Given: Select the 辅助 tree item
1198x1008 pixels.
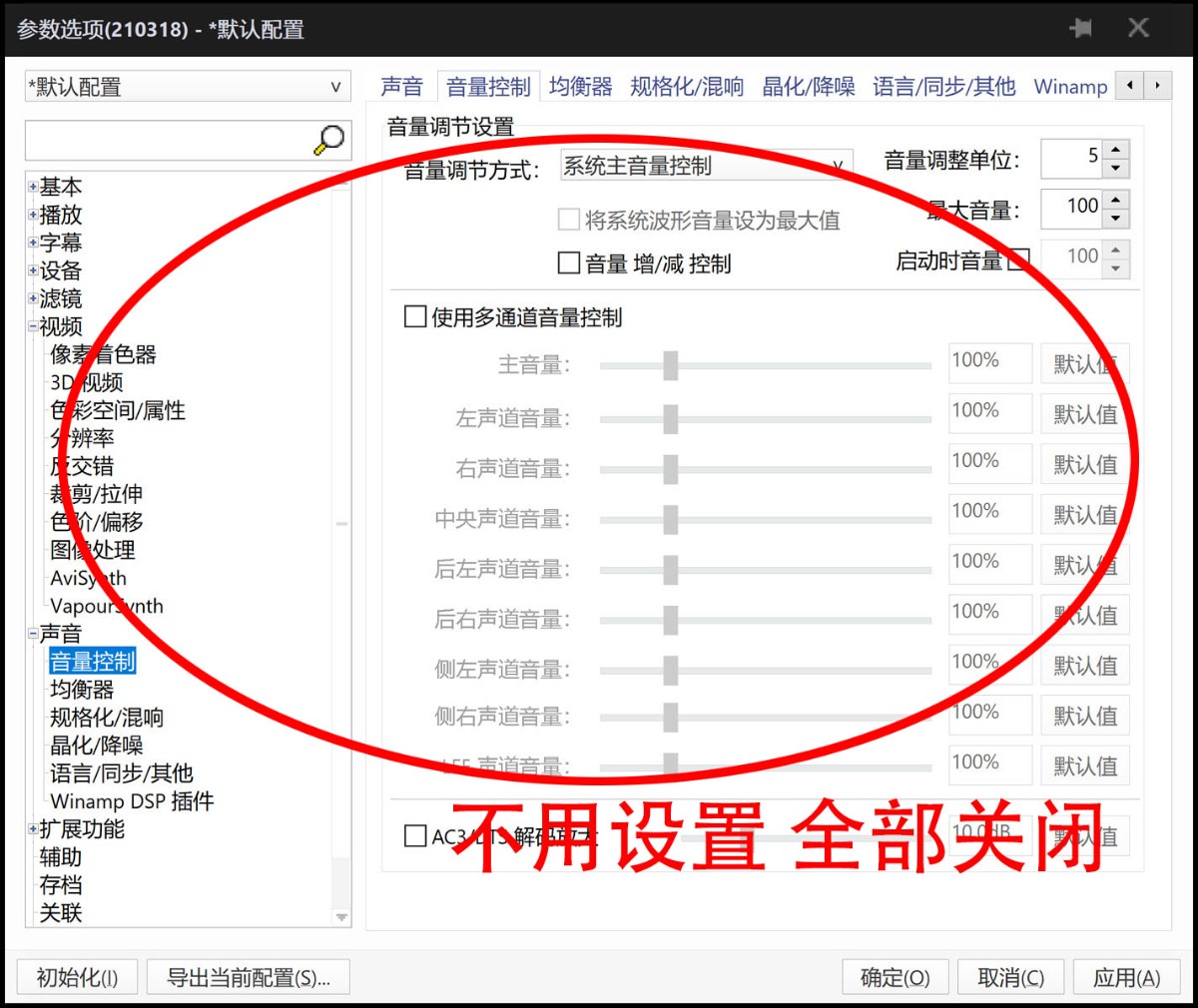Looking at the screenshot, I should click(x=61, y=857).
